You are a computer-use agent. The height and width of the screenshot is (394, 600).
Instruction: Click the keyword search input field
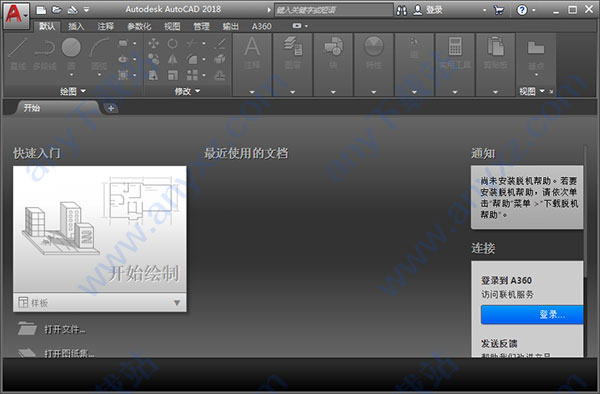(334, 10)
